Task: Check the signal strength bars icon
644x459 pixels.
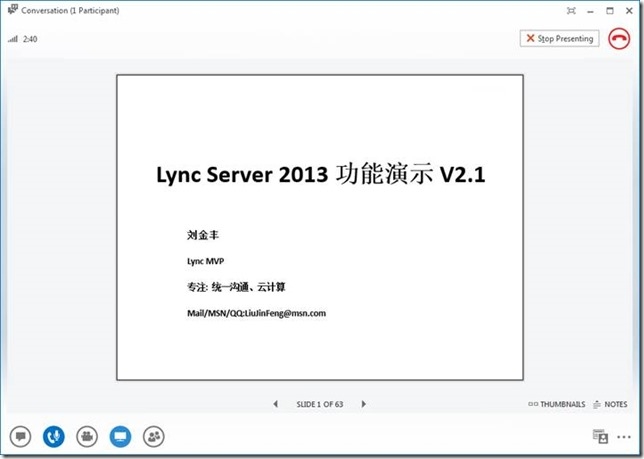Action: click(13, 39)
